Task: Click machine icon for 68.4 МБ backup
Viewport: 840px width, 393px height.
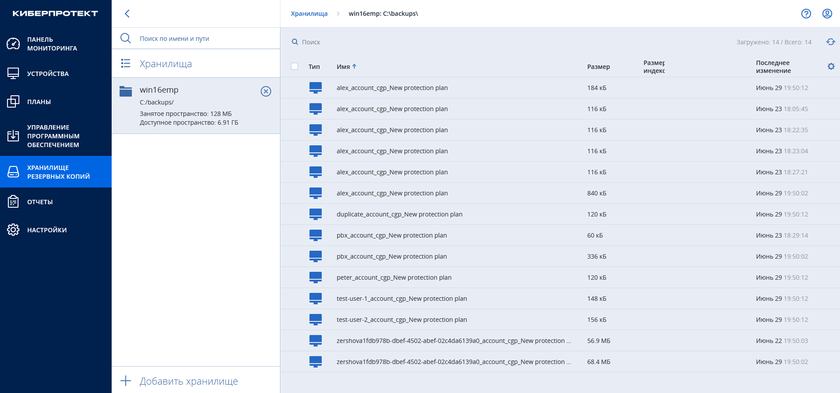Action: click(x=316, y=362)
